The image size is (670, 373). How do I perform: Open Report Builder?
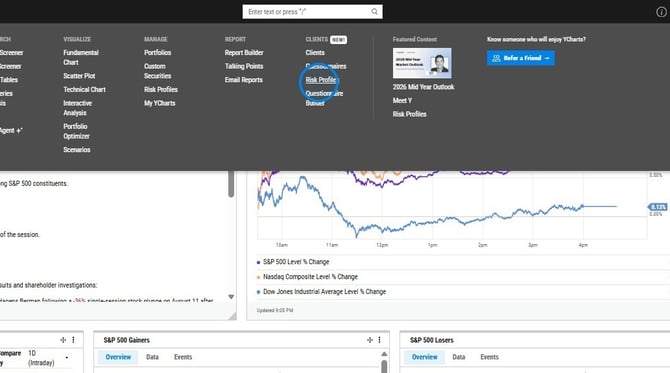tap(244, 53)
